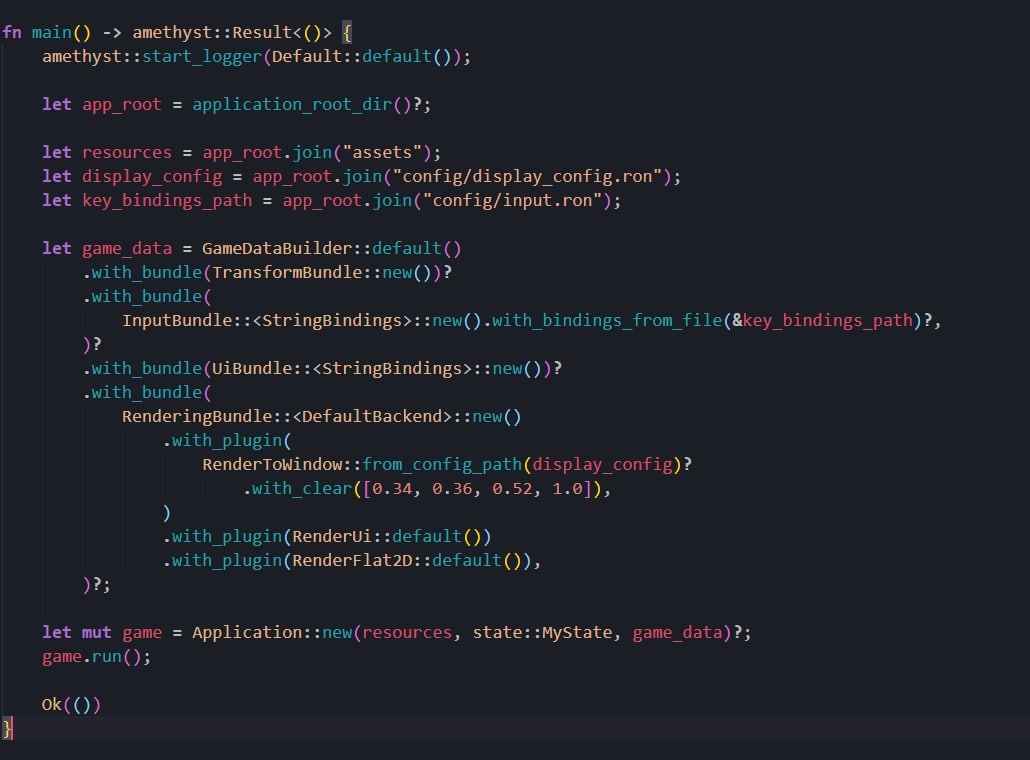
Task: Click the 'Ok(())' return expression
Action: tap(71, 705)
